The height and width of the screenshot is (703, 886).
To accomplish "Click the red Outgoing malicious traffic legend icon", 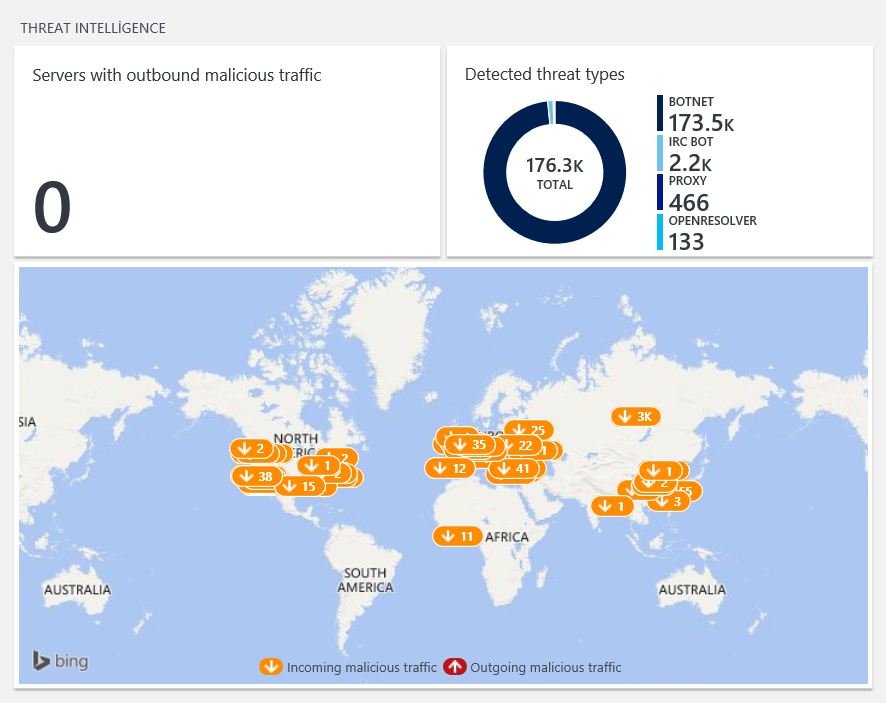I will click(x=454, y=667).
